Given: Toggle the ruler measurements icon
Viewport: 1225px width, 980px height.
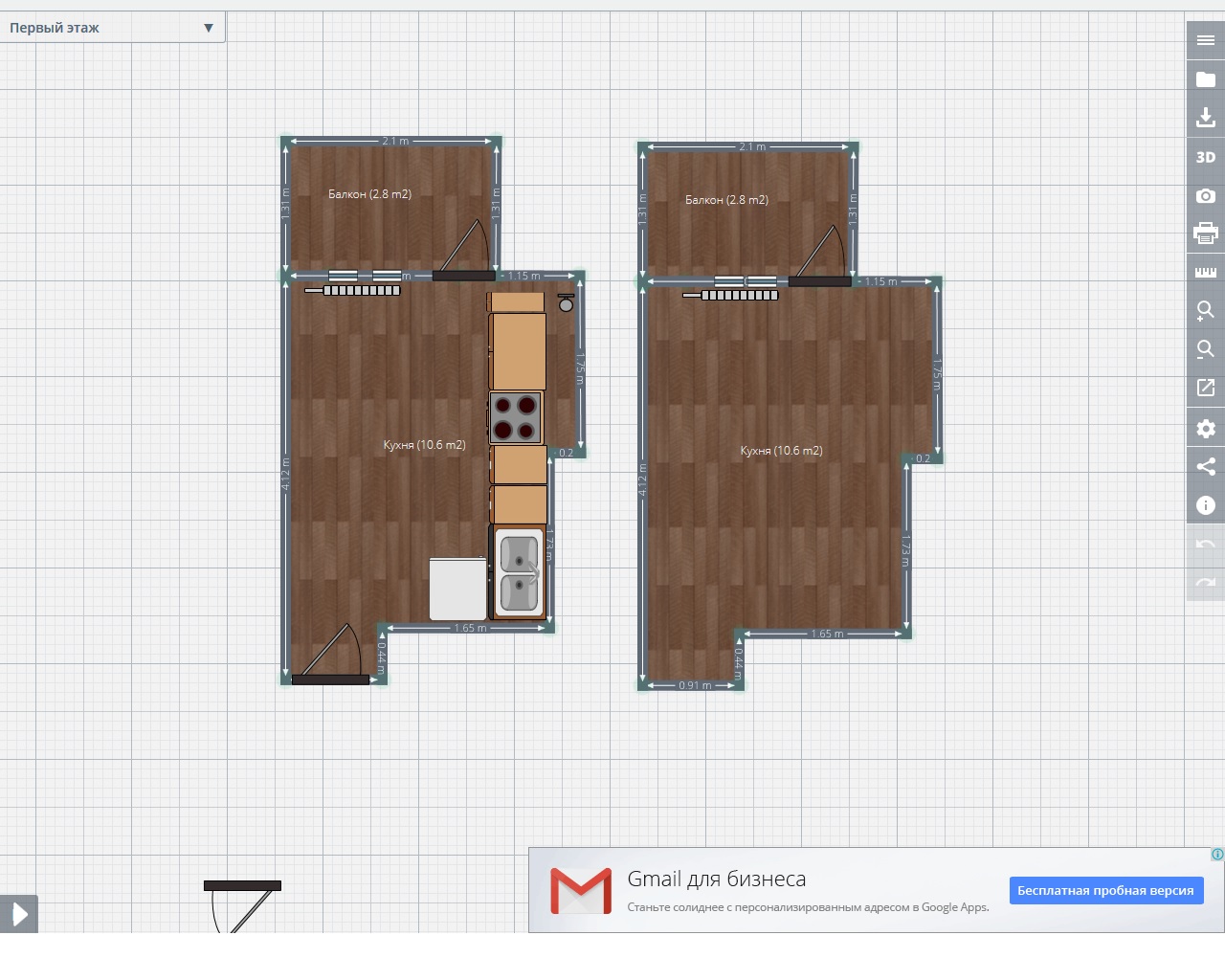Looking at the screenshot, I should [1206, 273].
